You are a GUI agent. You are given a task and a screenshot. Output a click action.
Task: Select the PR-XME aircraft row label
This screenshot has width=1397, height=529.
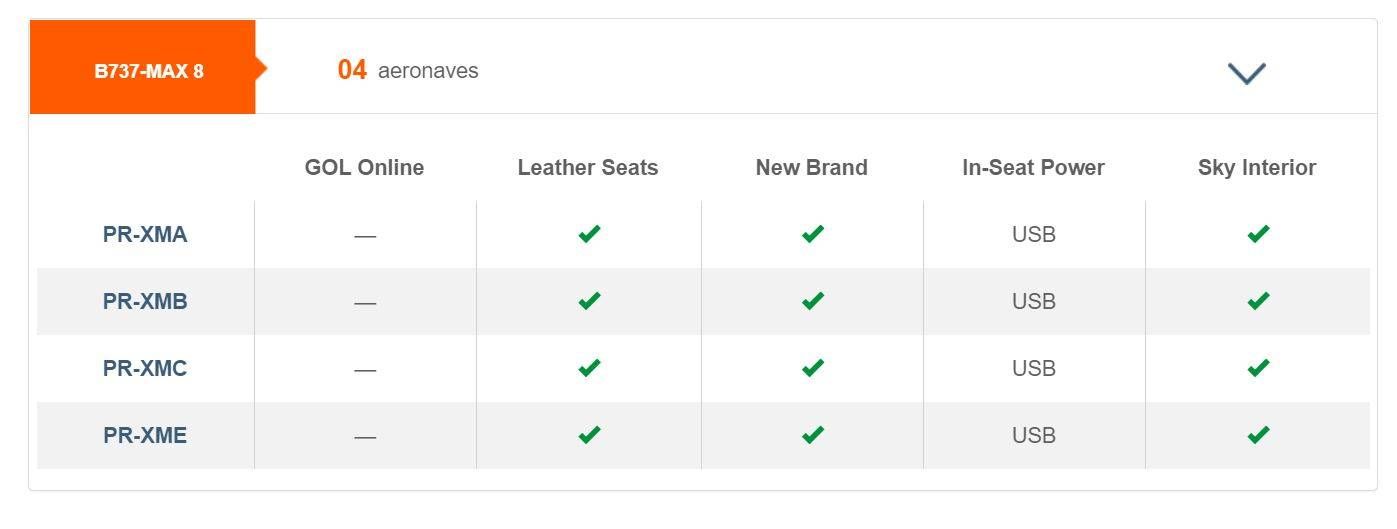pyautogui.click(x=145, y=436)
